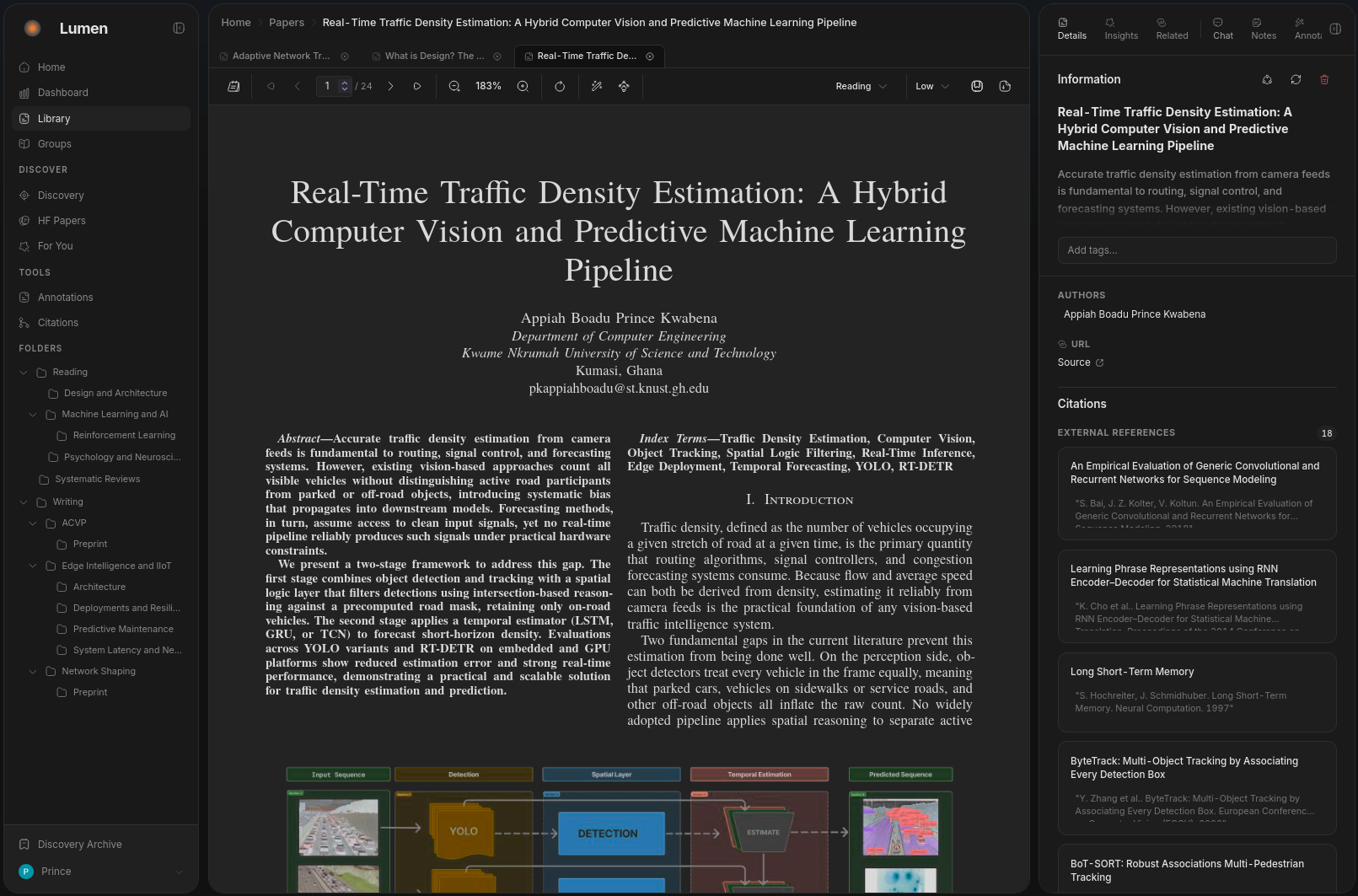Zoom in on the document
This screenshot has height=896, width=1358.
pyautogui.click(x=523, y=86)
